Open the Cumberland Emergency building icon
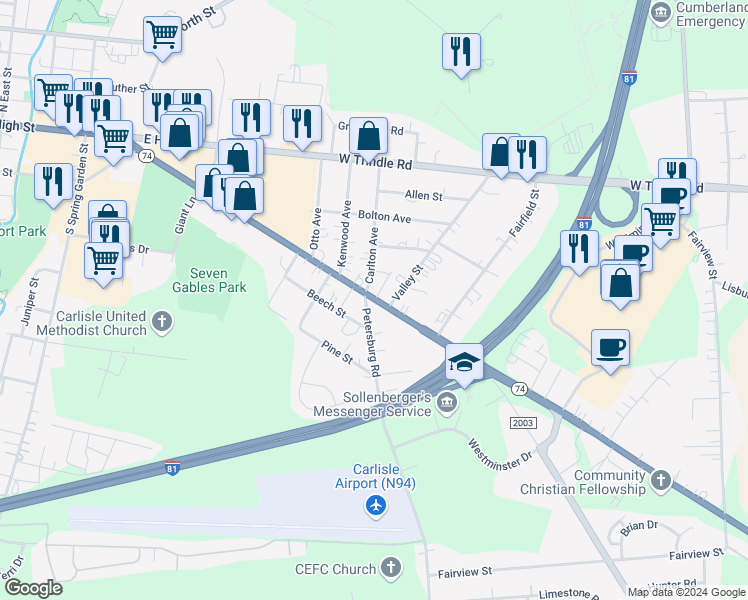748x600 pixels. pyautogui.click(x=661, y=13)
